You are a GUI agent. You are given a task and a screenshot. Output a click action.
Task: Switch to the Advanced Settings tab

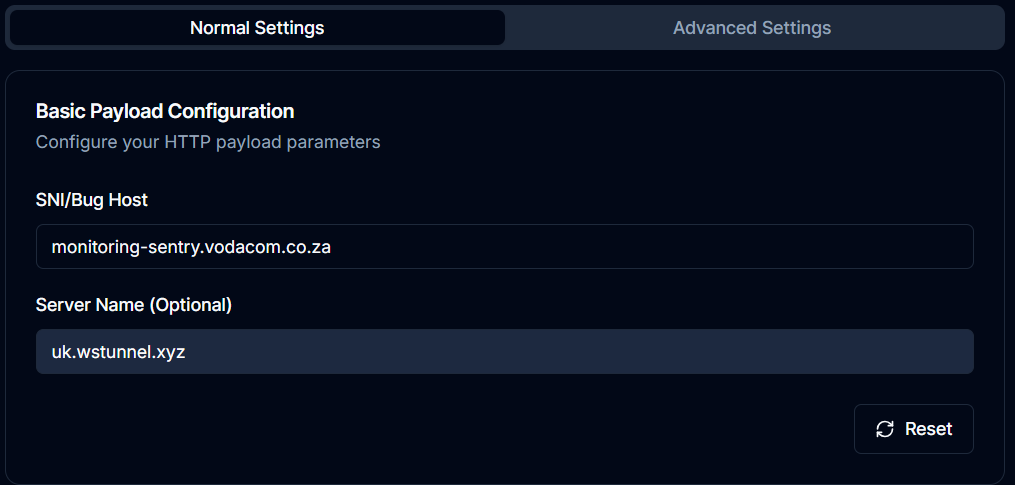coord(752,28)
